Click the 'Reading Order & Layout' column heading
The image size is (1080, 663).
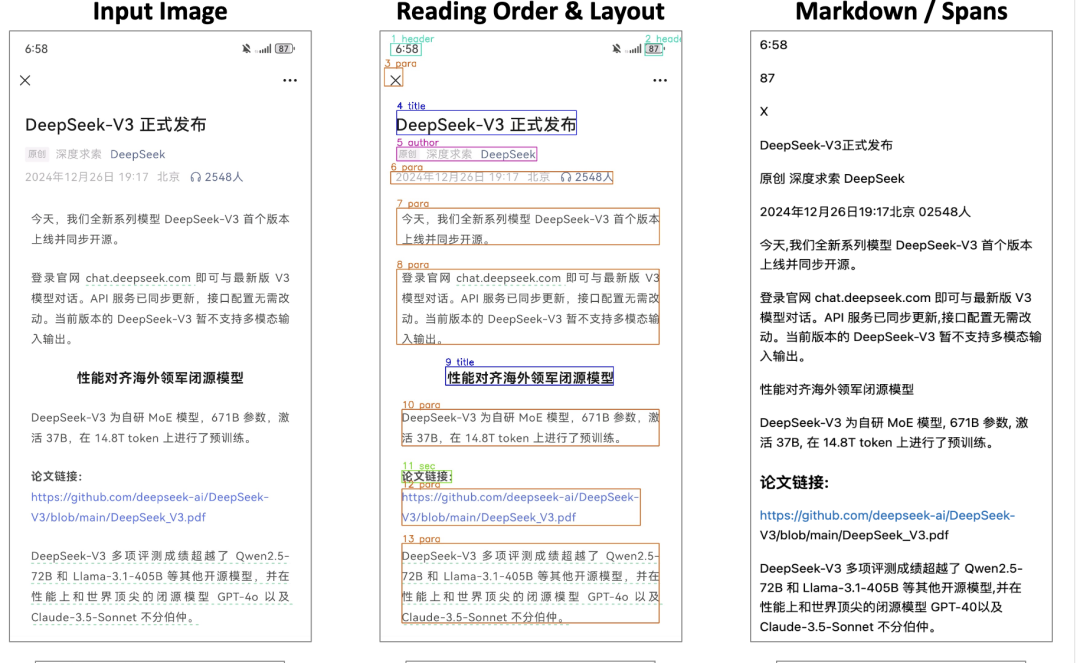tap(530, 12)
